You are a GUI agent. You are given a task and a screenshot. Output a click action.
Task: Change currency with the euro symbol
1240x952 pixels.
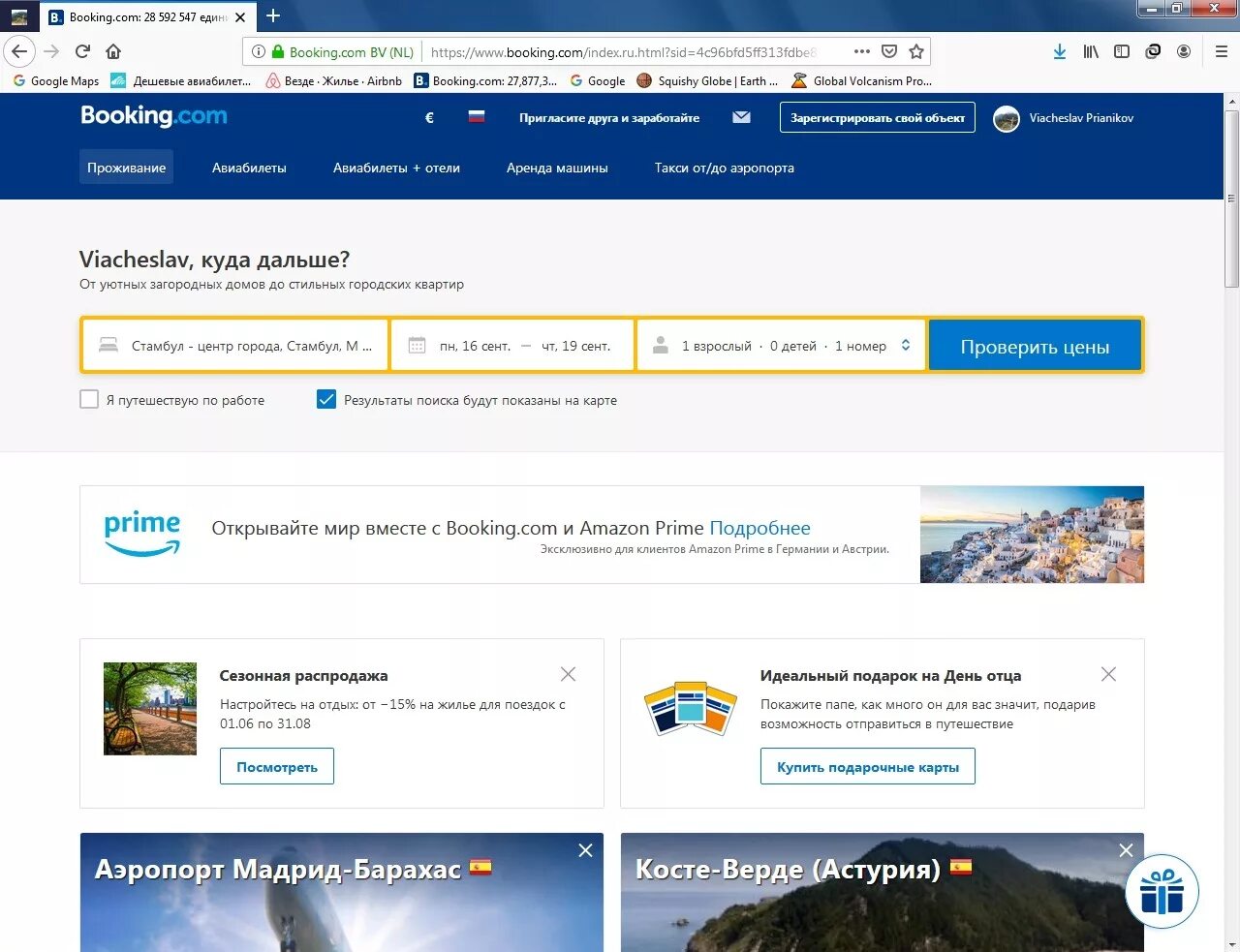coord(429,118)
